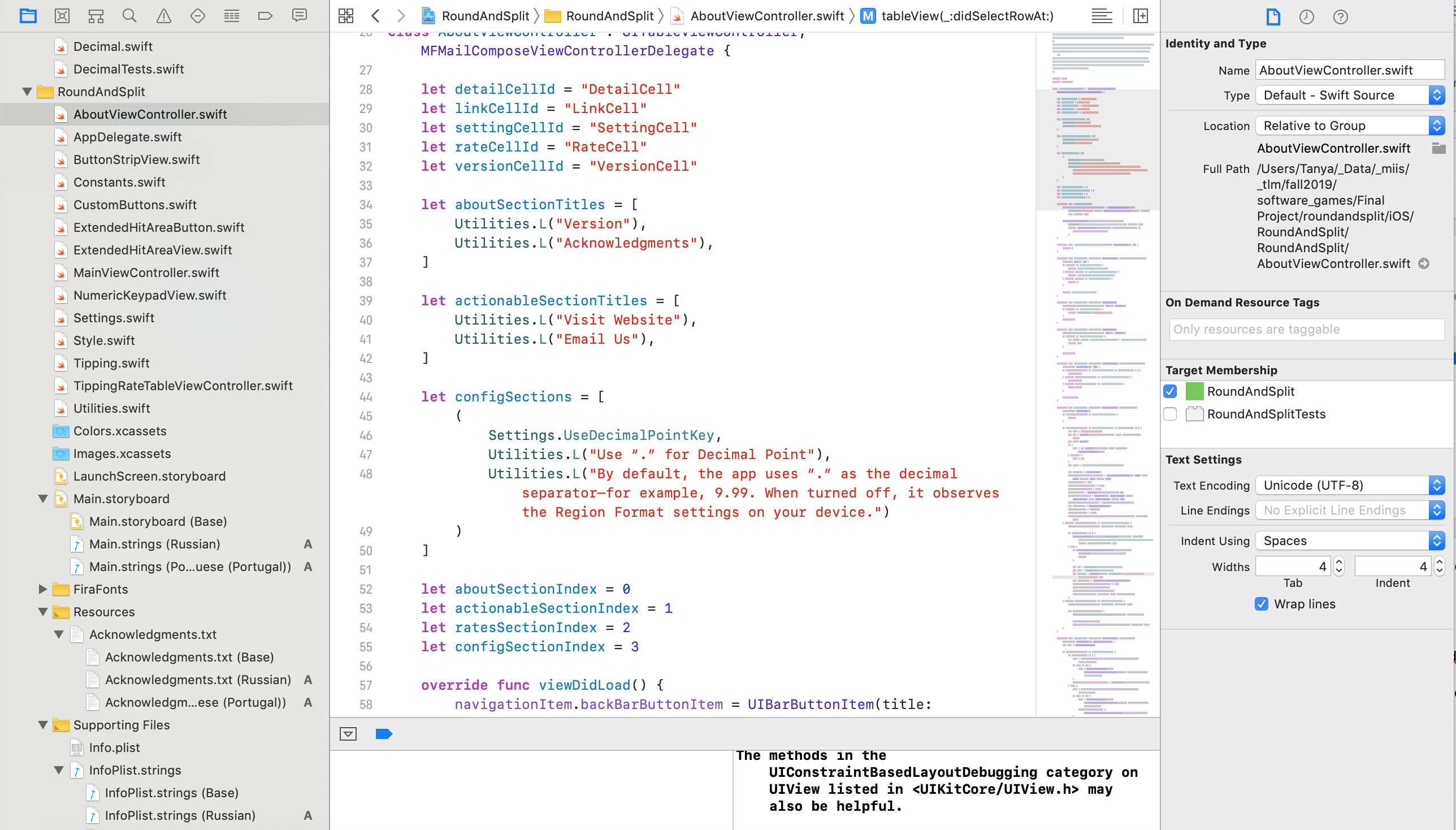Collapse the Supporting Files group
The width and height of the screenshot is (1456, 830).
click(x=43, y=724)
